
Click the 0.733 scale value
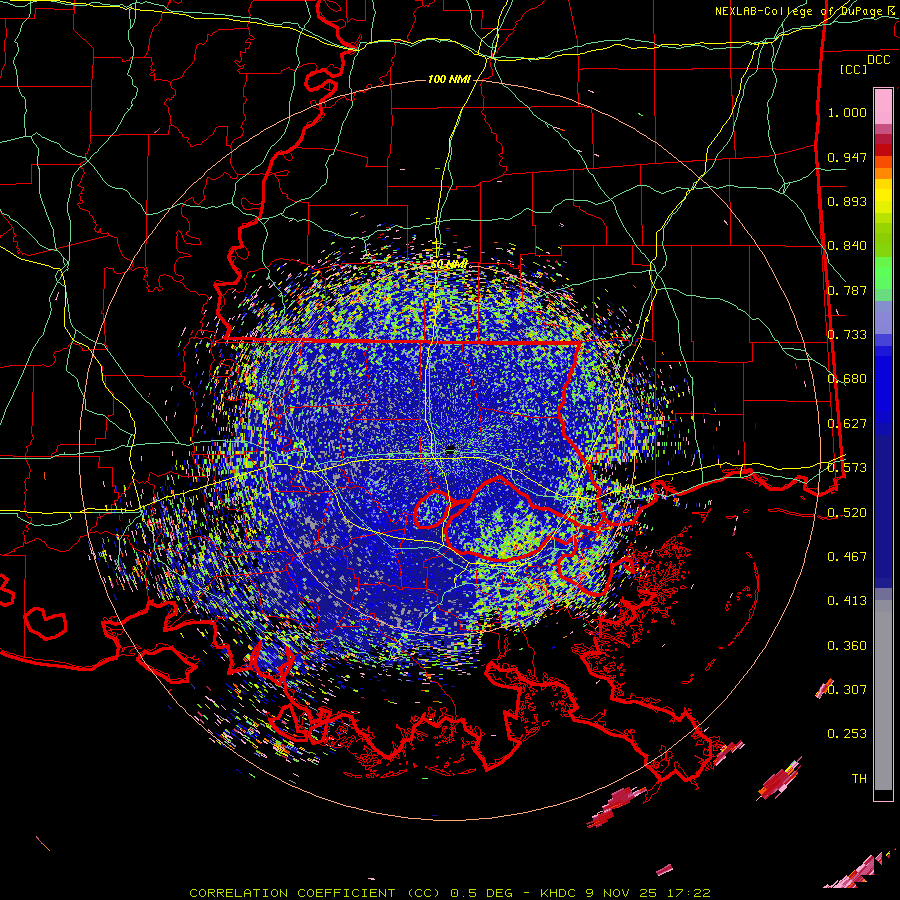click(847, 335)
